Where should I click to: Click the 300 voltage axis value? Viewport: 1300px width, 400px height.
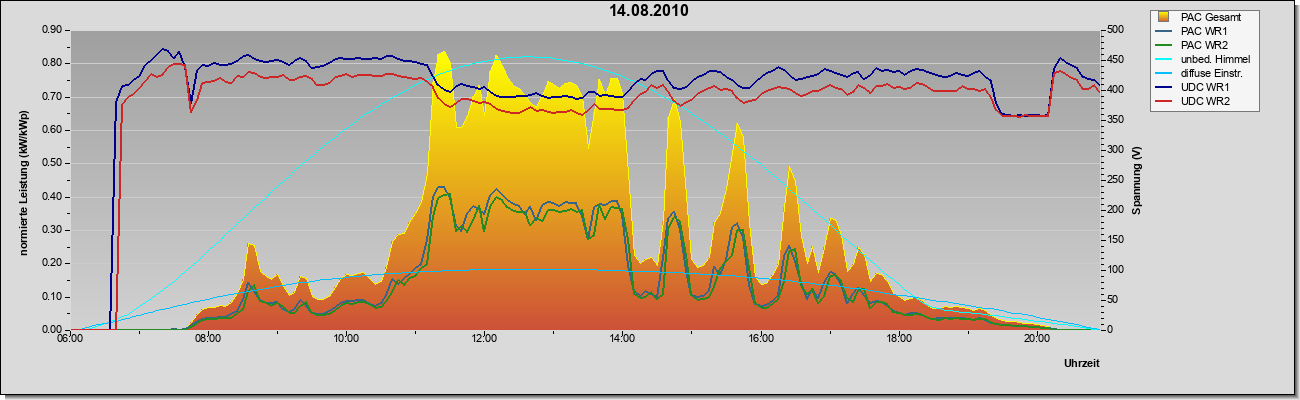1113,150
